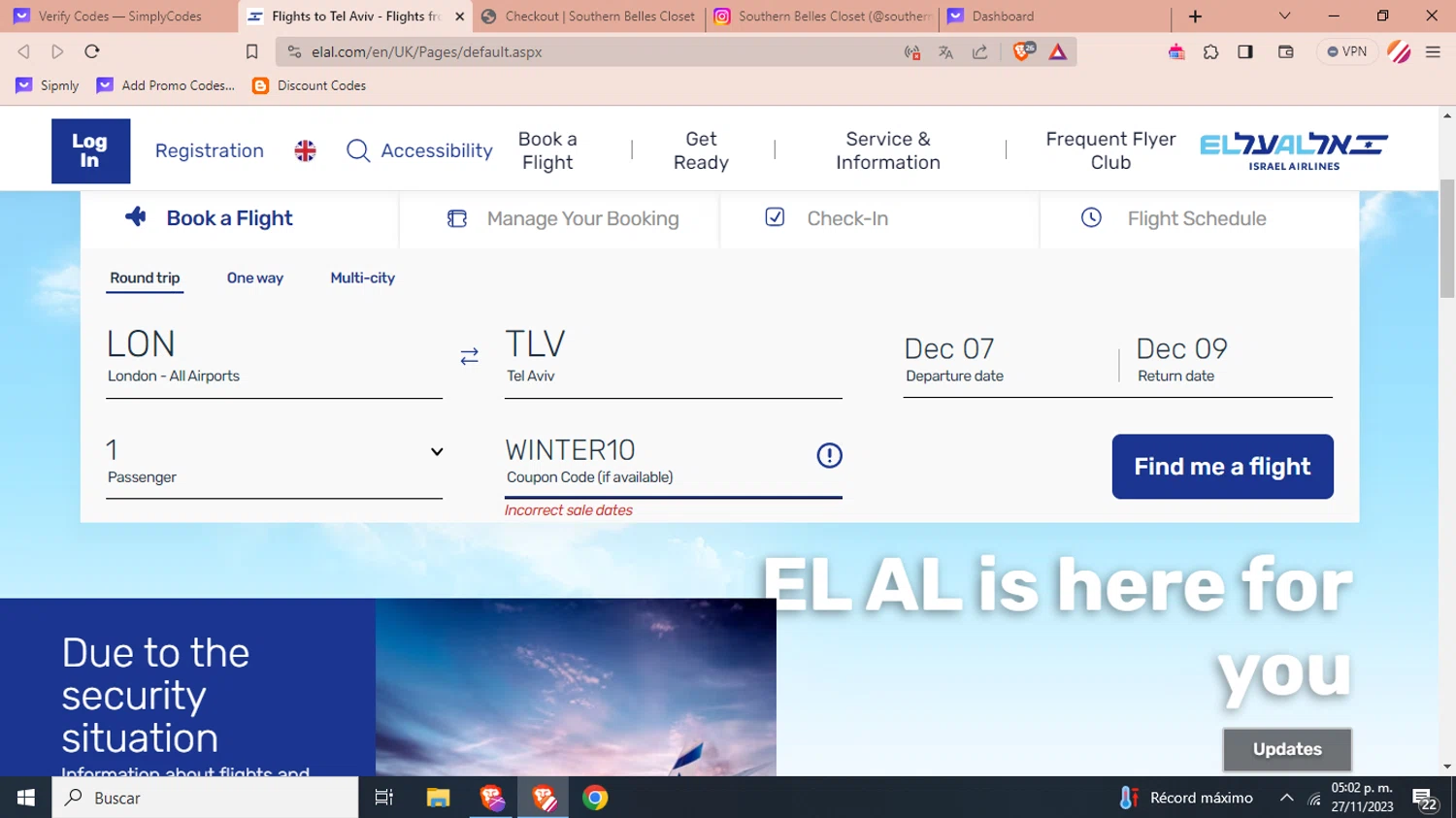Open Simply bookmark
Screen dimensions: 1456x818
point(48,85)
